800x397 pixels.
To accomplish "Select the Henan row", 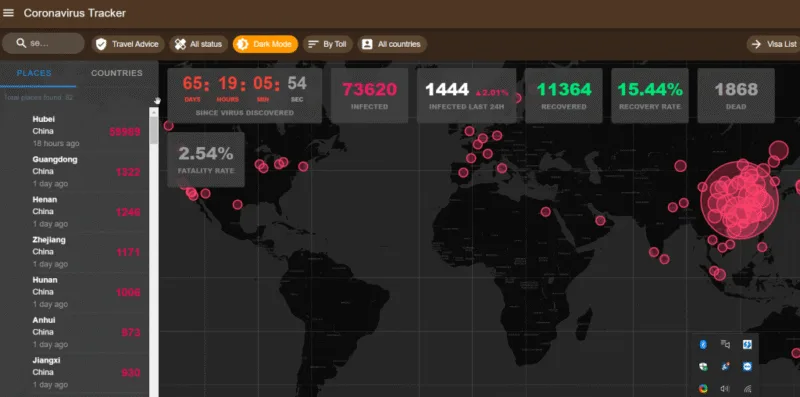I will click(74, 212).
